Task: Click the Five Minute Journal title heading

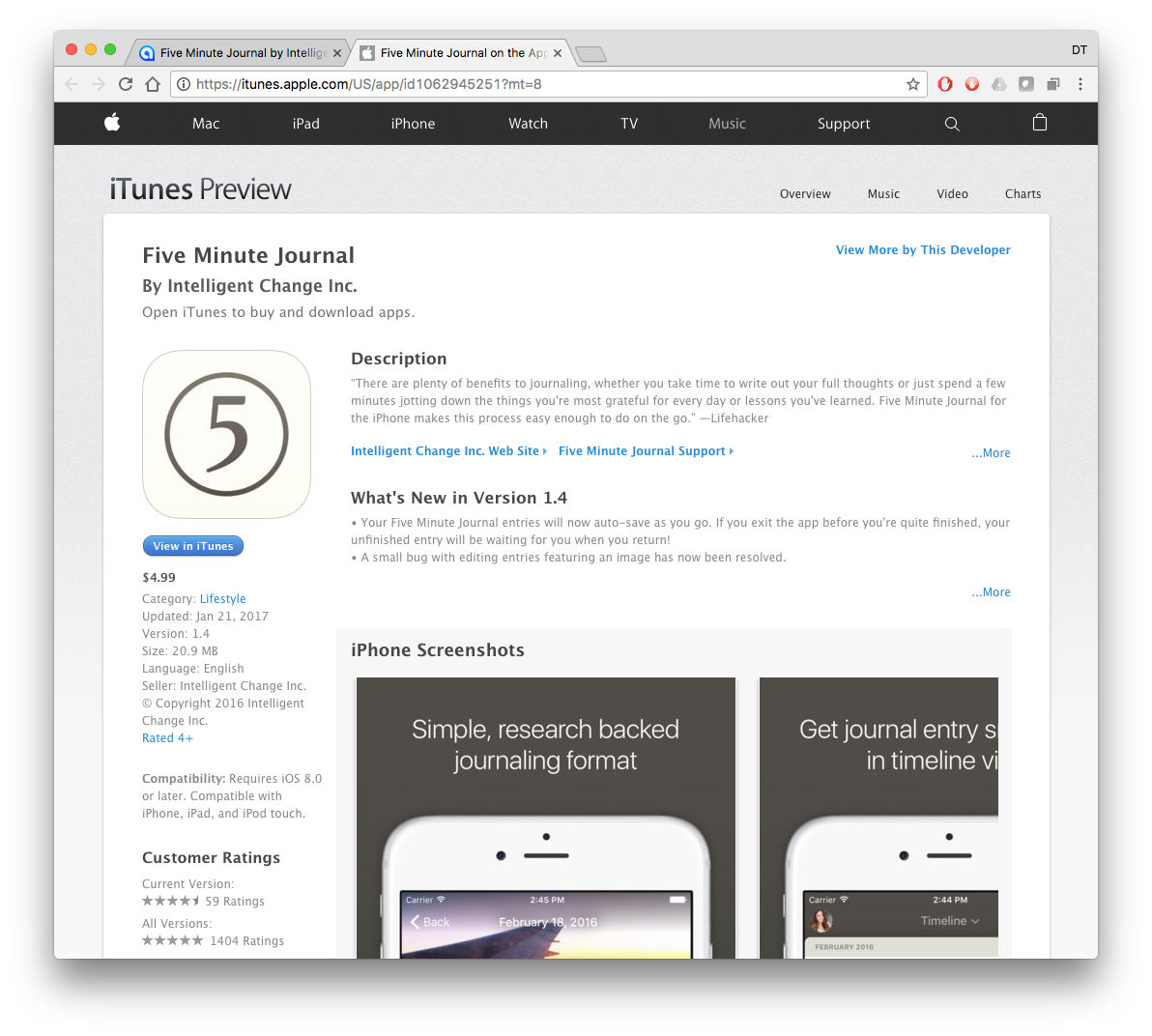Action: (248, 255)
